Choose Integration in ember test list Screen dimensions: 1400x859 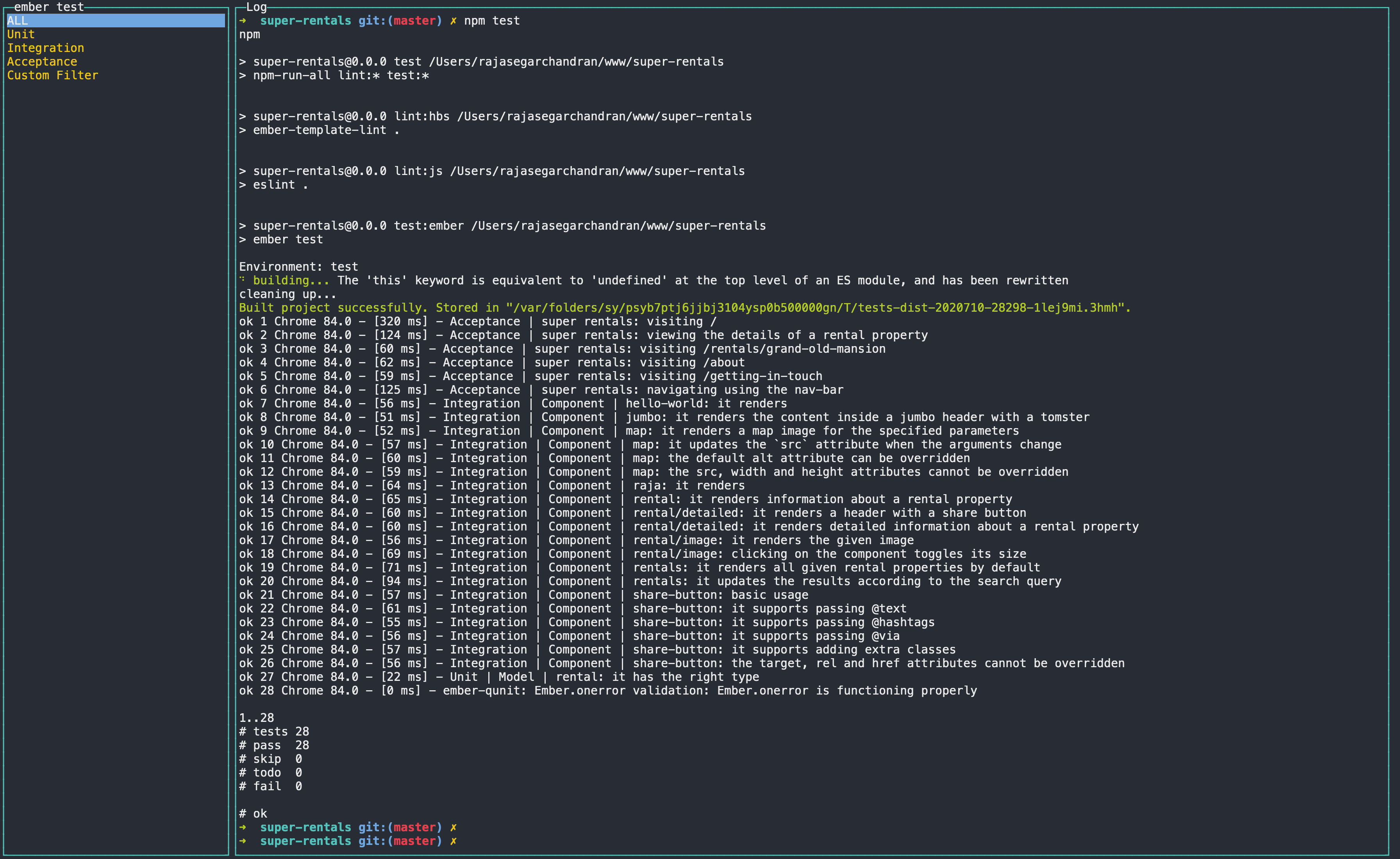45,48
